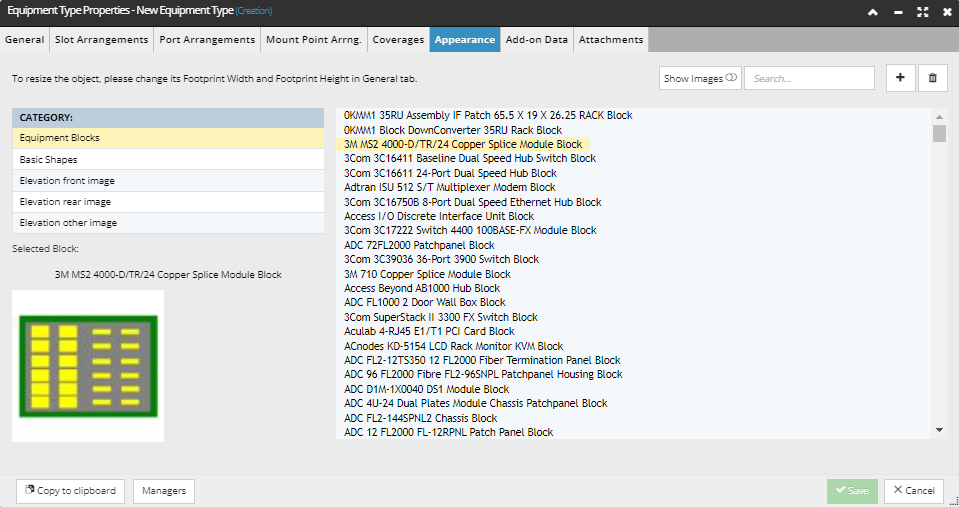
Task: Switch to Slot Arrangements tab
Action: point(102,39)
